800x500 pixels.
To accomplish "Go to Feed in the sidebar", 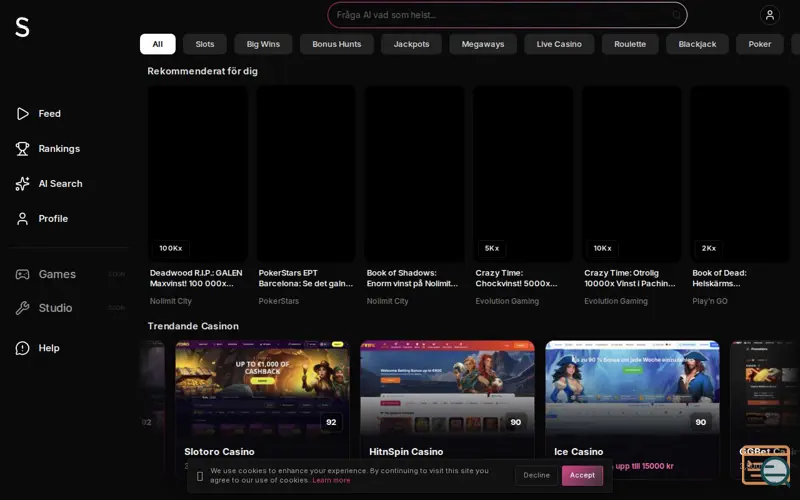I will (x=49, y=113).
